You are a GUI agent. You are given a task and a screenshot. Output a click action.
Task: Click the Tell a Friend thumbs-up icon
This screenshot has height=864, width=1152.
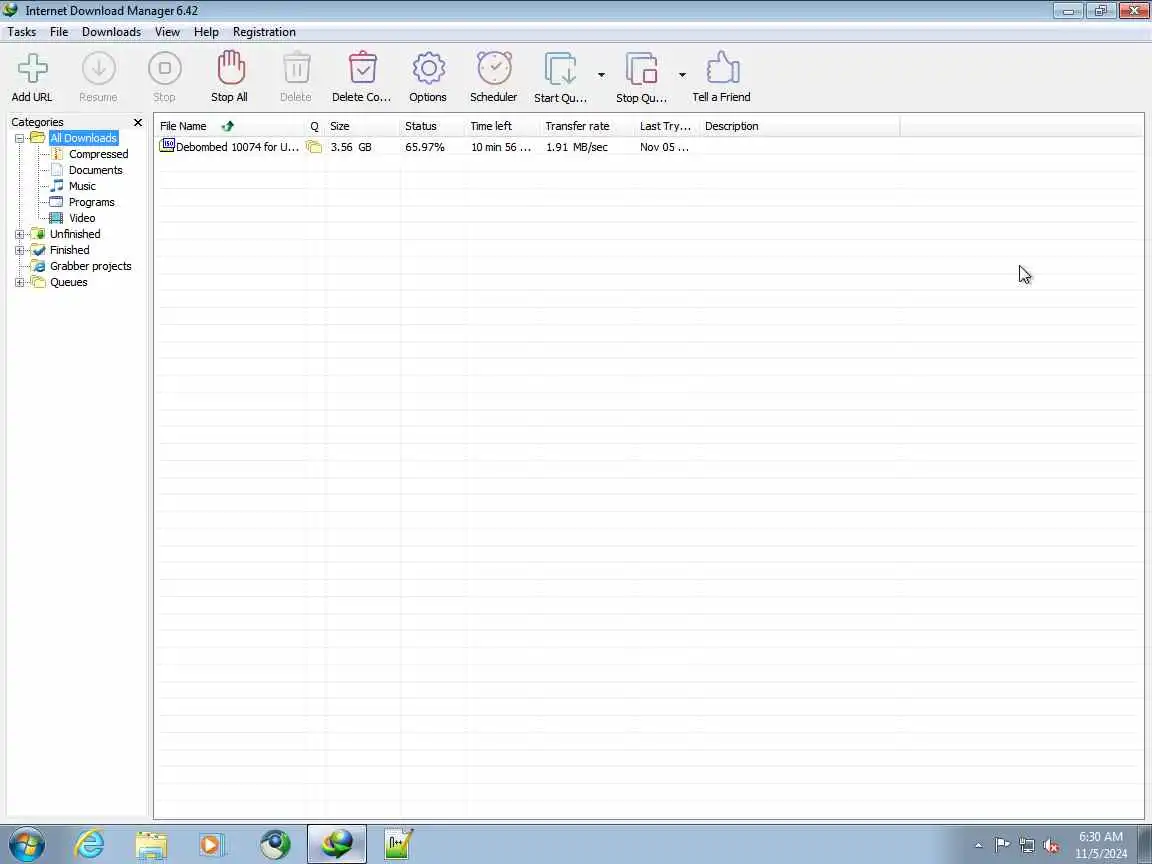pyautogui.click(x=721, y=68)
